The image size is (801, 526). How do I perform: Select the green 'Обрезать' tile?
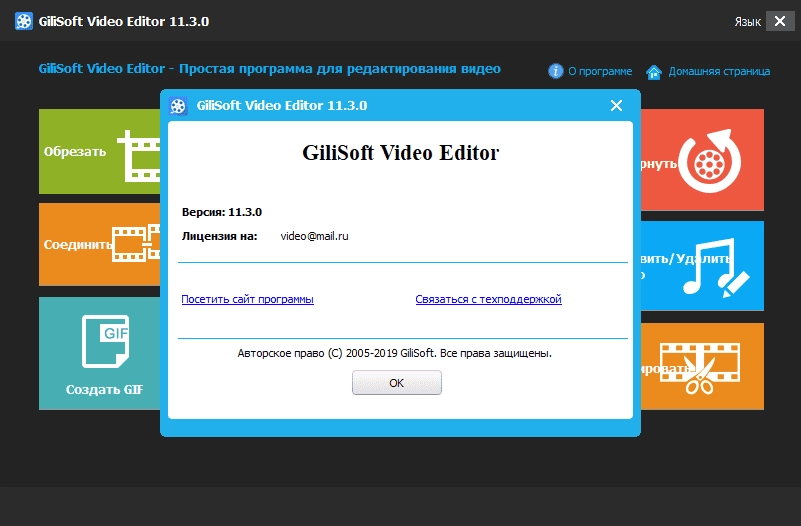[x=100, y=151]
